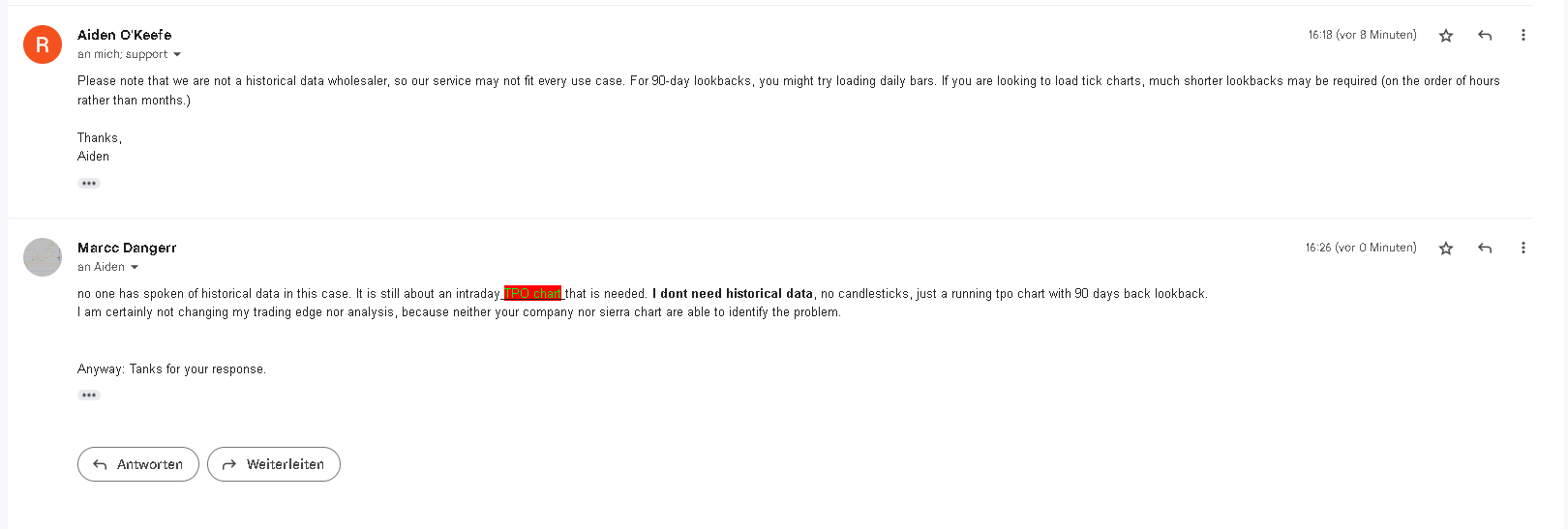Click sender name Aiden O'Keefe
The height and width of the screenshot is (529, 1568).
click(x=125, y=35)
